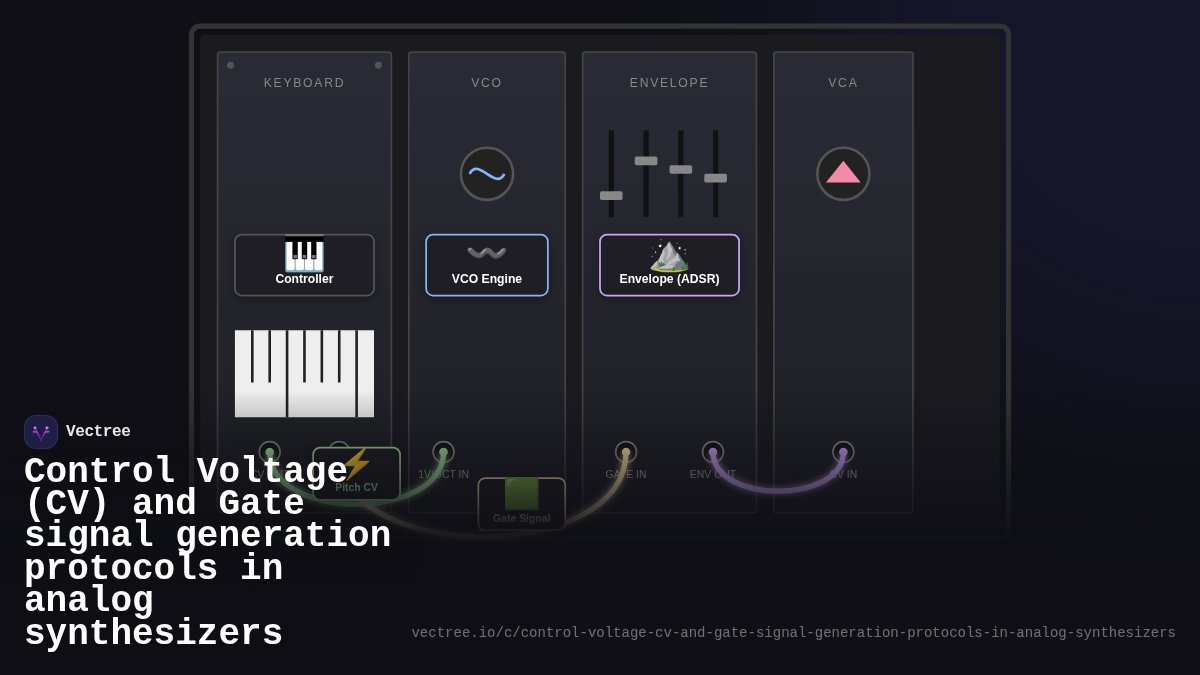Click the piano icon on the Controller node

pyautogui.click(x=304, y=254)
